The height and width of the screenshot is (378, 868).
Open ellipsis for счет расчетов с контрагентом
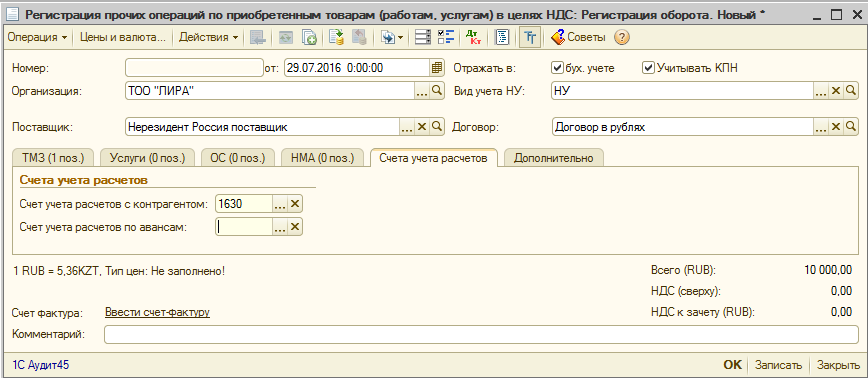click(x=280, y=204)
